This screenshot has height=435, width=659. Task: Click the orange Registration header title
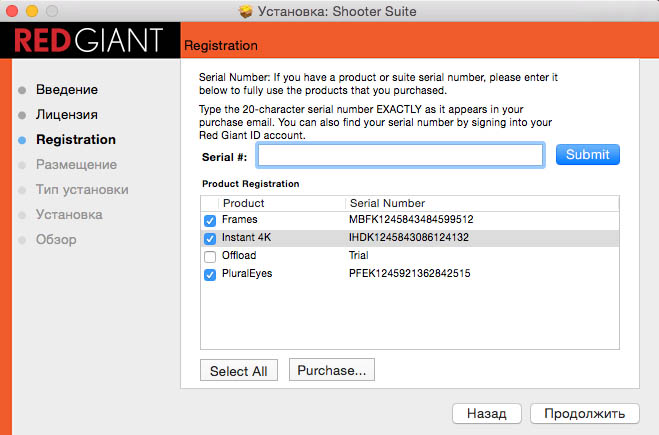tap(221, 45)
